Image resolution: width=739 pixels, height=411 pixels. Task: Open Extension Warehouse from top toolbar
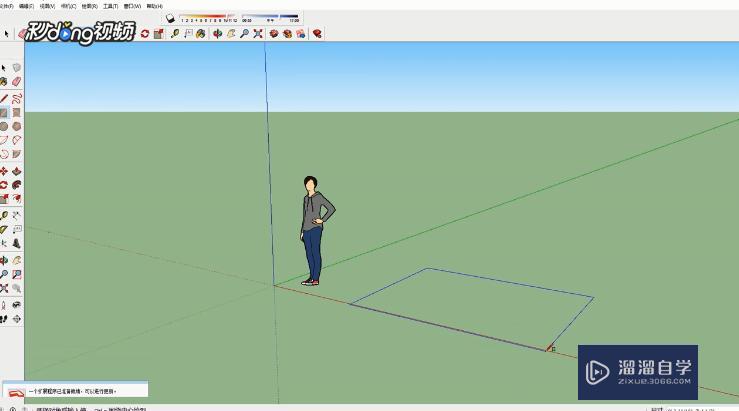point(287,33)
